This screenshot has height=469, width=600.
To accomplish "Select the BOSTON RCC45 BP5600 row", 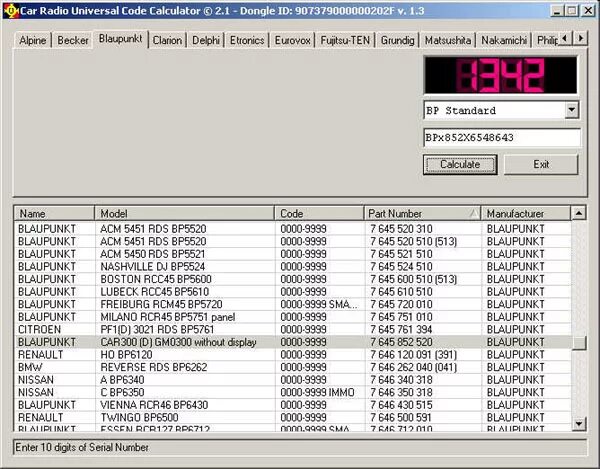I will click(x=293, y=279).
